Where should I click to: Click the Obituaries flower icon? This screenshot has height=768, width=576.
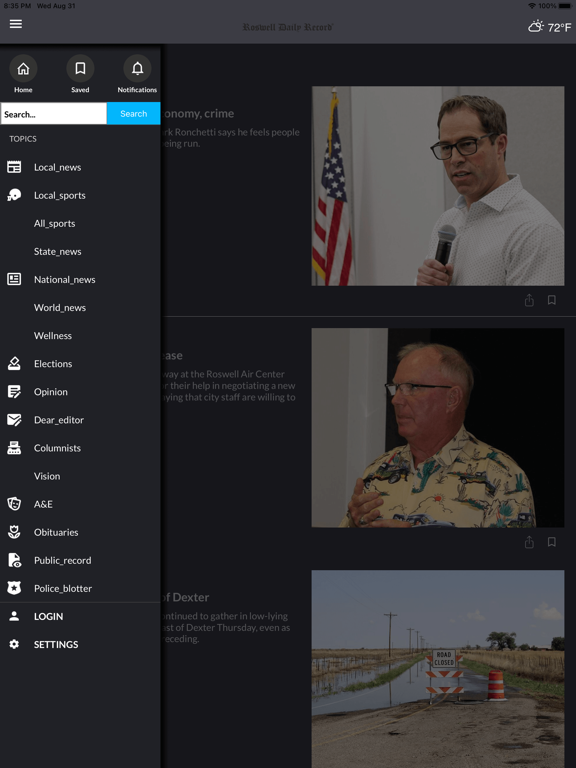click(14, 532)
